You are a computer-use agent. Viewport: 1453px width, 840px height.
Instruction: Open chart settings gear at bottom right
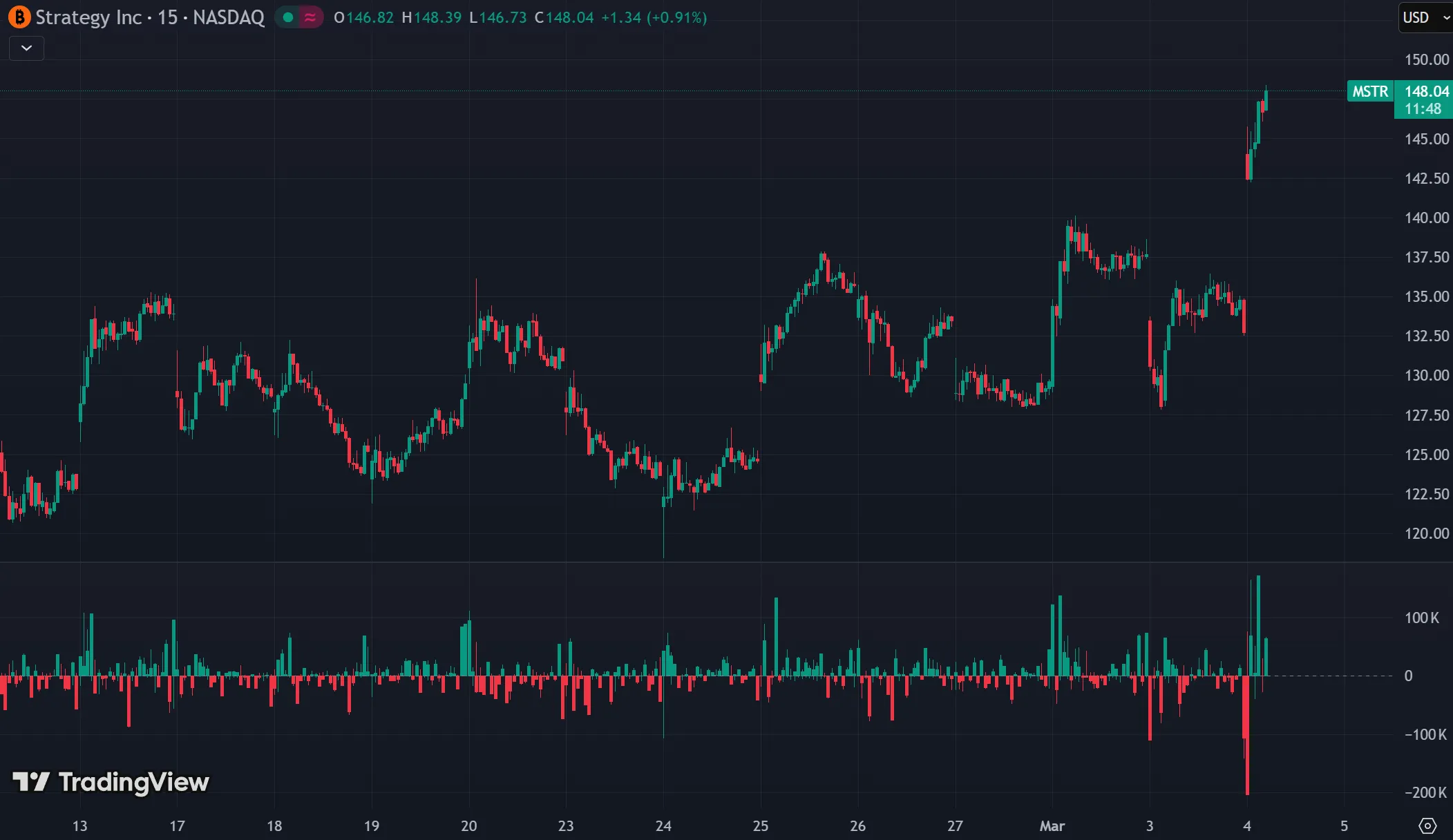click(x=1427, y=825)
